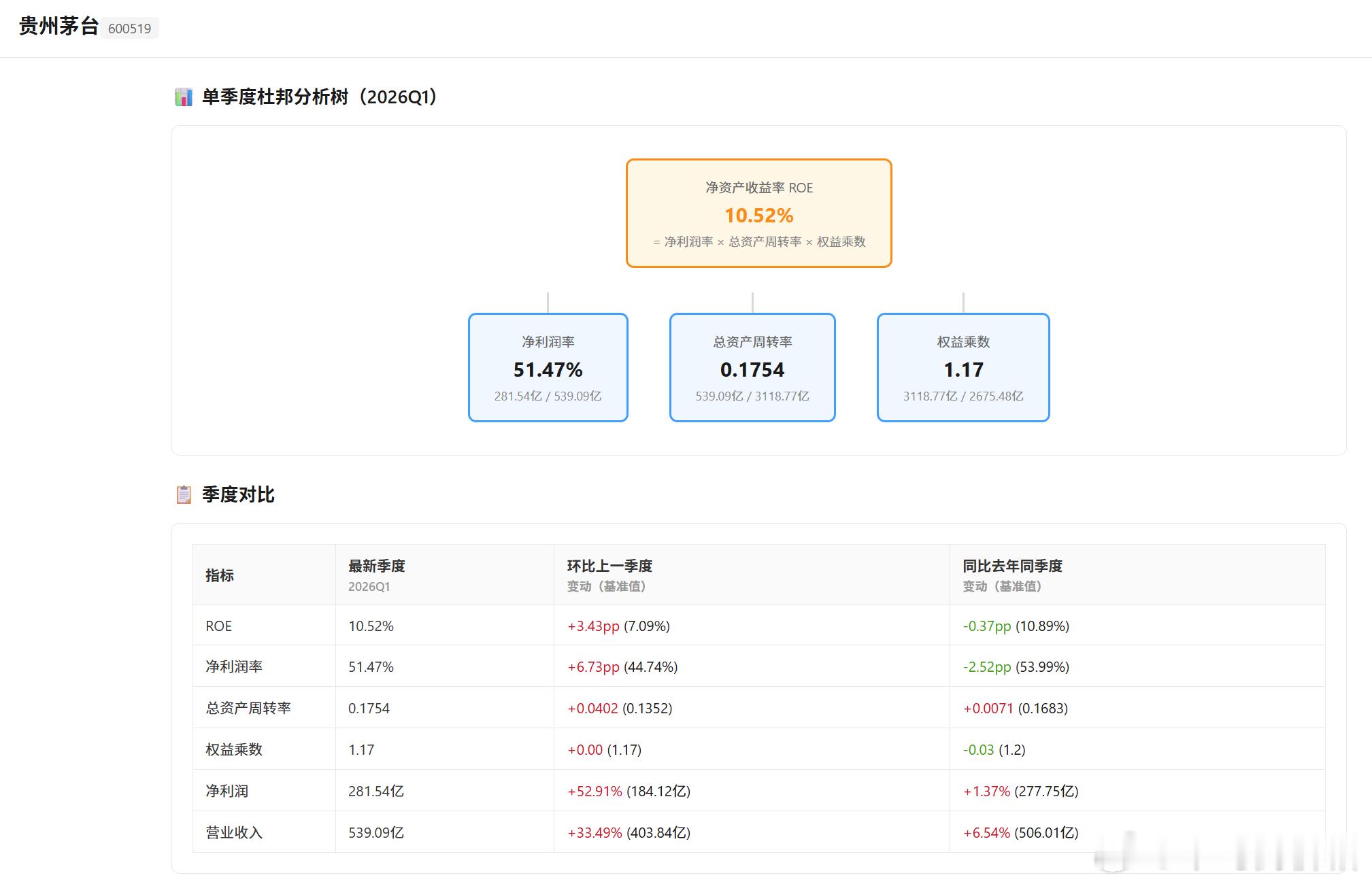
Task: Select the 权益乘数 1.17 card
Action: (963, 367)
